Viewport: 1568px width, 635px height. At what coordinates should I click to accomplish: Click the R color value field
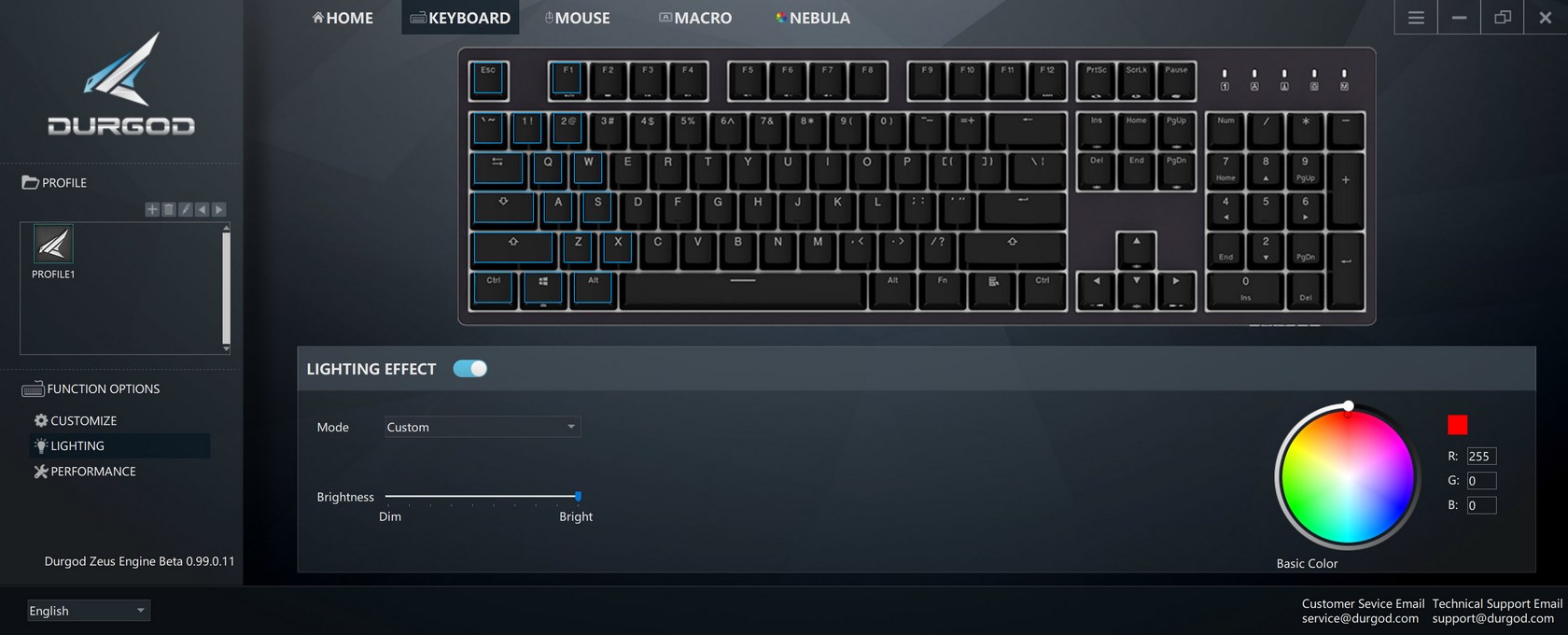(1481, 456)
